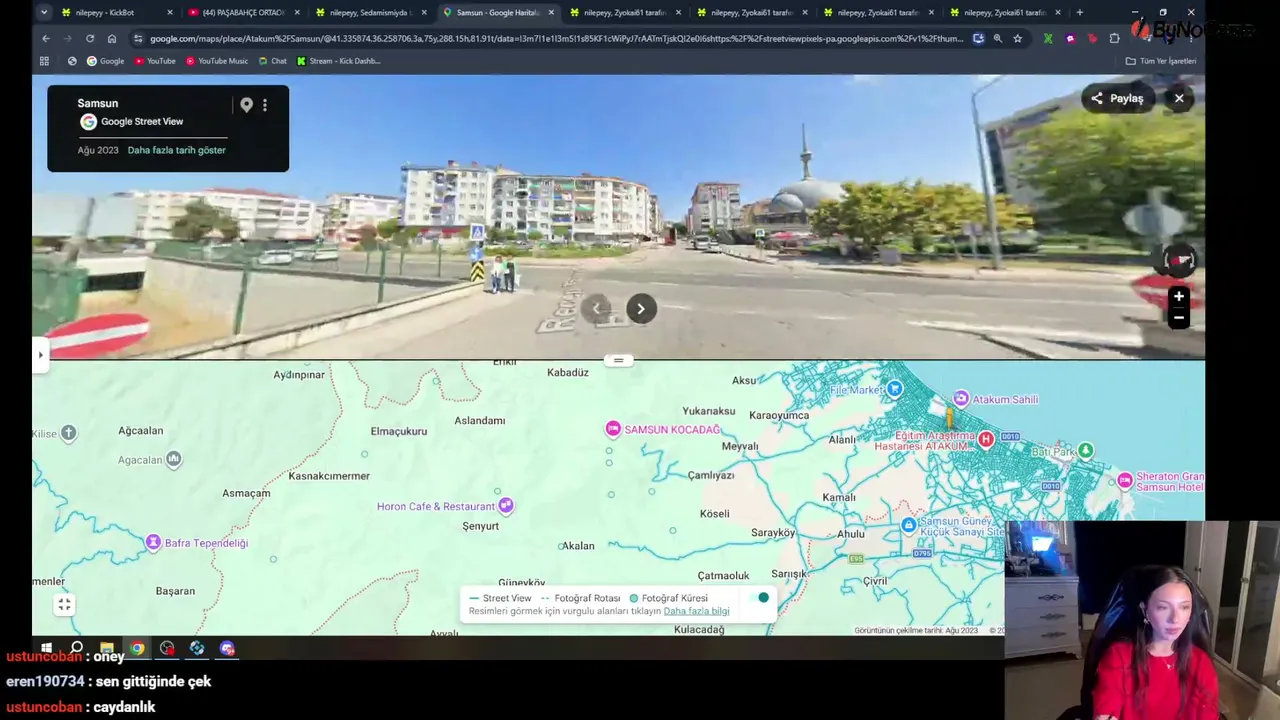Screen dimensions: 1280x720
Task: Reload the current Google Maps page
Action: point(90,39)
